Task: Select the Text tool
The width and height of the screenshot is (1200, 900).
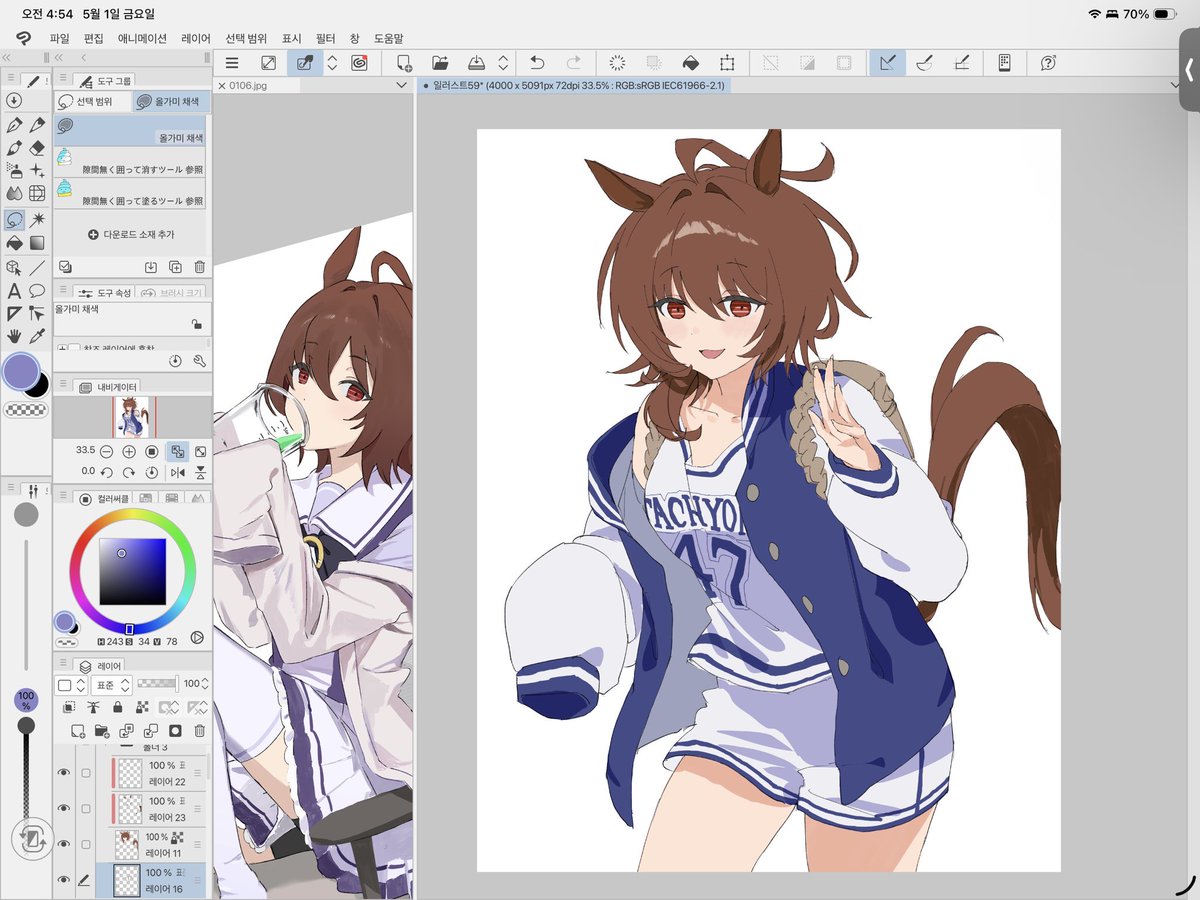Action: tap(14, 291)
